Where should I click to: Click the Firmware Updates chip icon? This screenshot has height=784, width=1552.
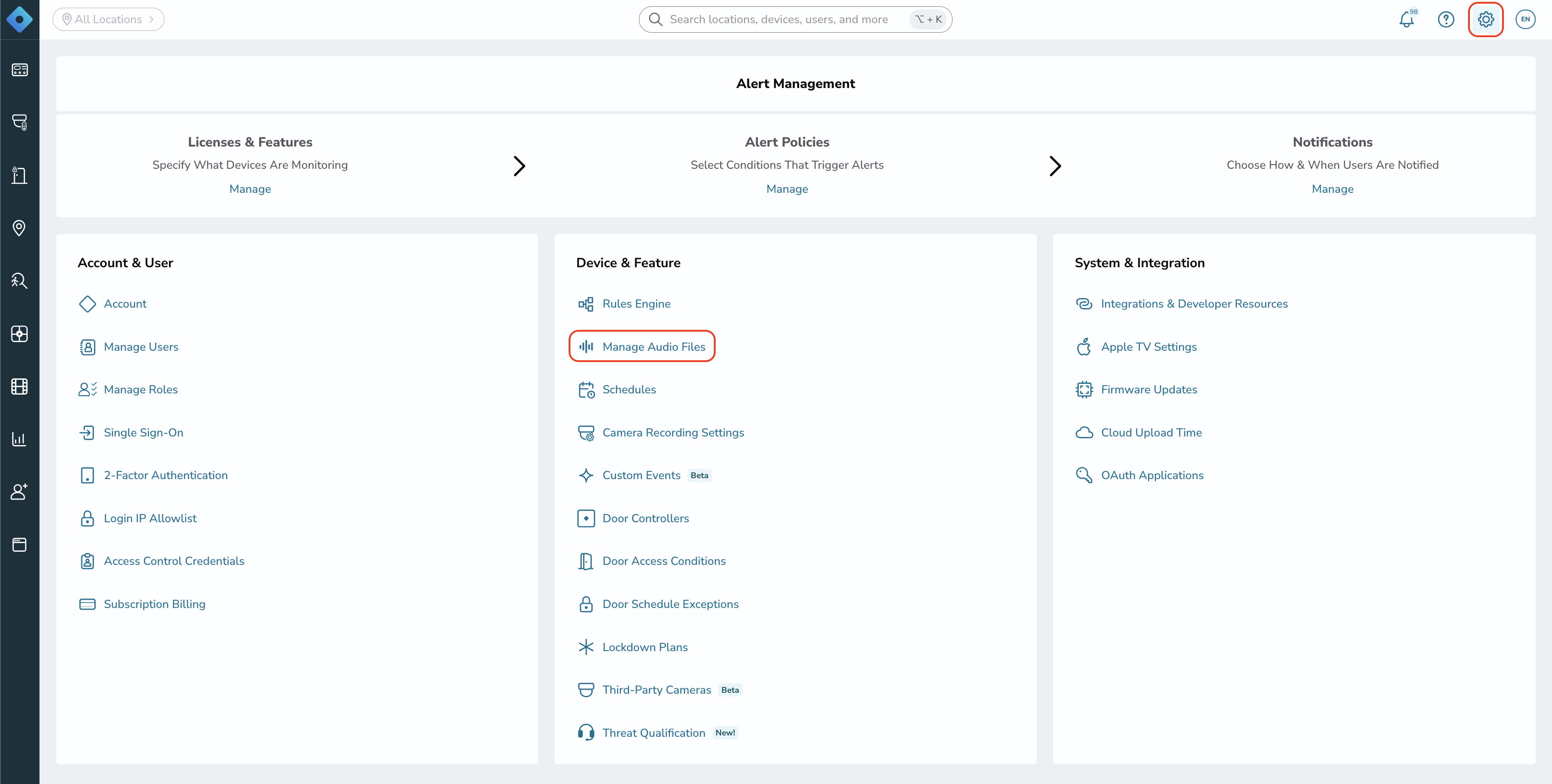[x=1084, y=390]
